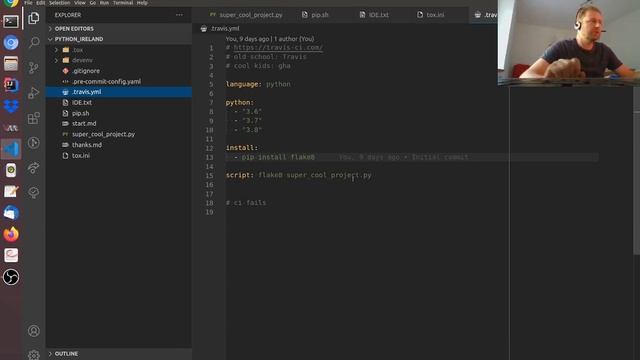Open the activity bar icon below Extensions
This screenshot has width=640, height=360.
[34, 143]
